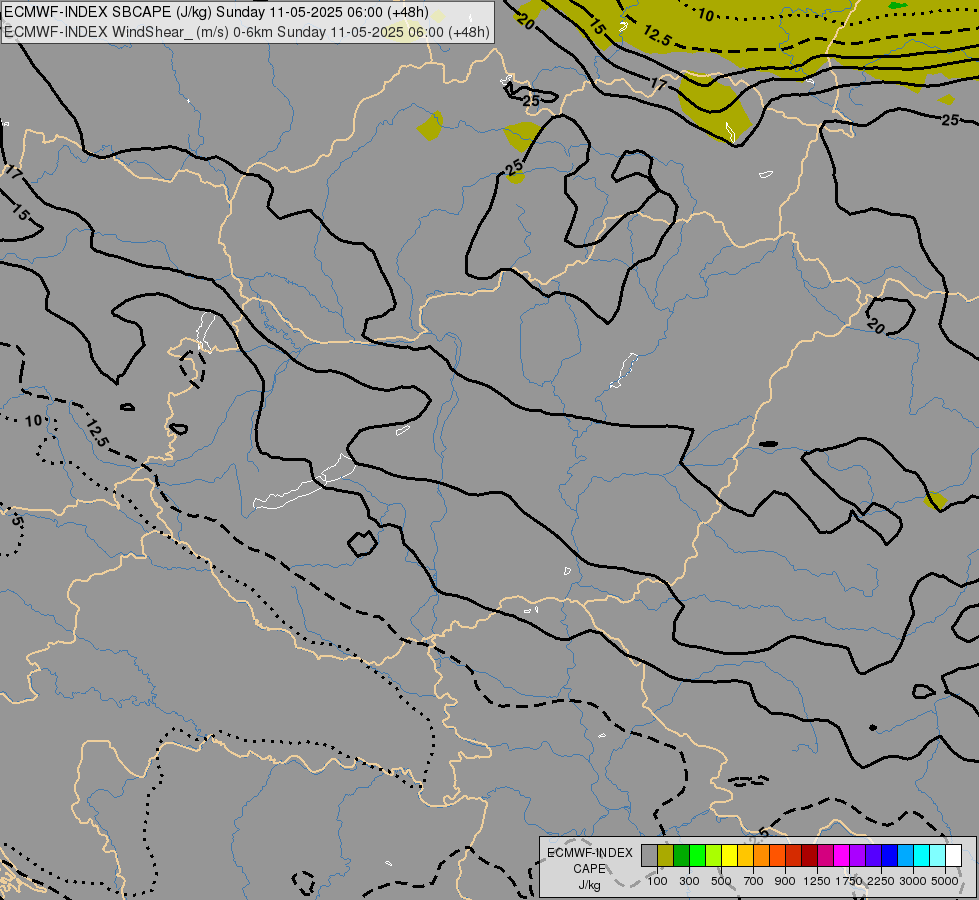
Task: Pick the lime yellow-green legend swatch
Action: 714,856
